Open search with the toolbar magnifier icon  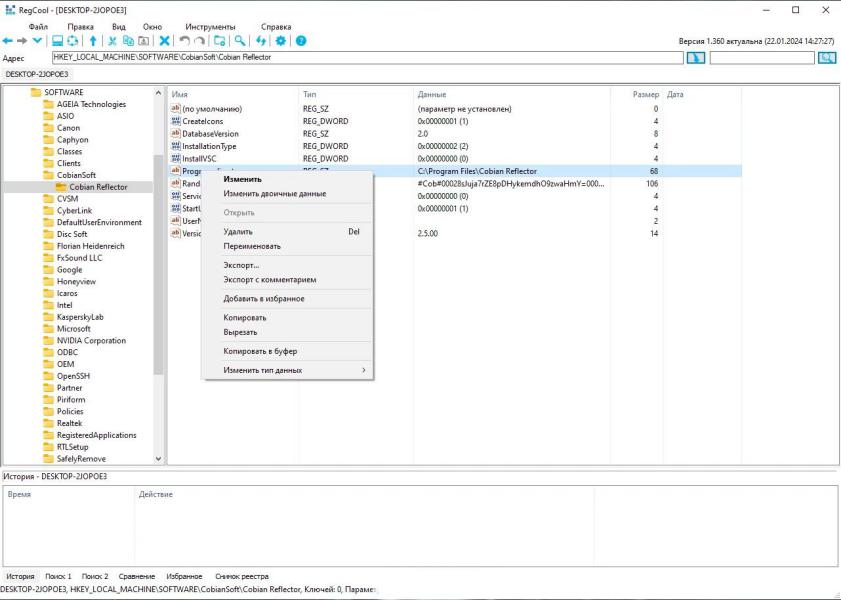pos(240,41)
